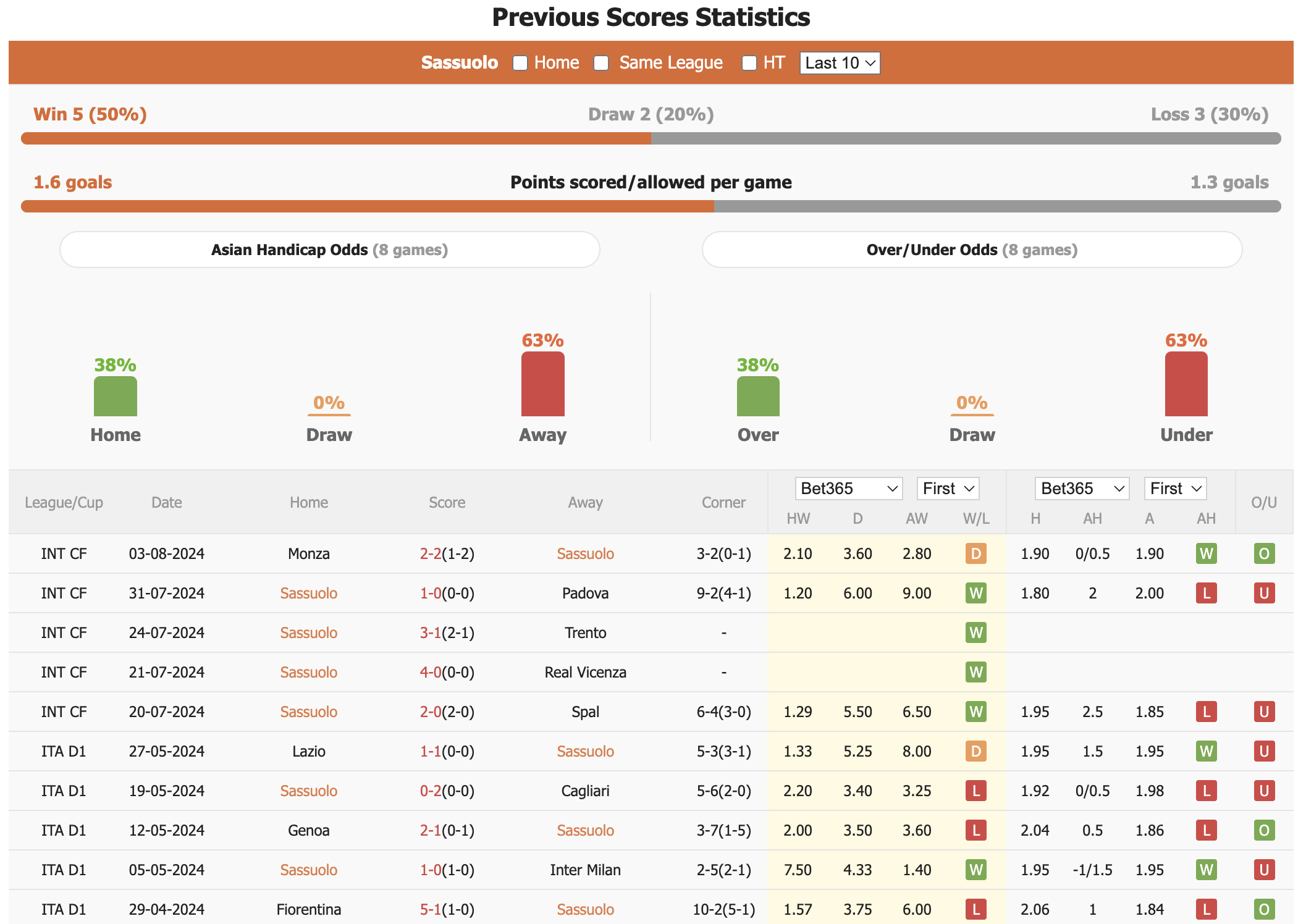Image resolution: width=1306 pixels, height=924 pixels.
Task: Click the AH L badge in Spal row
Action: coord(1207,712)
